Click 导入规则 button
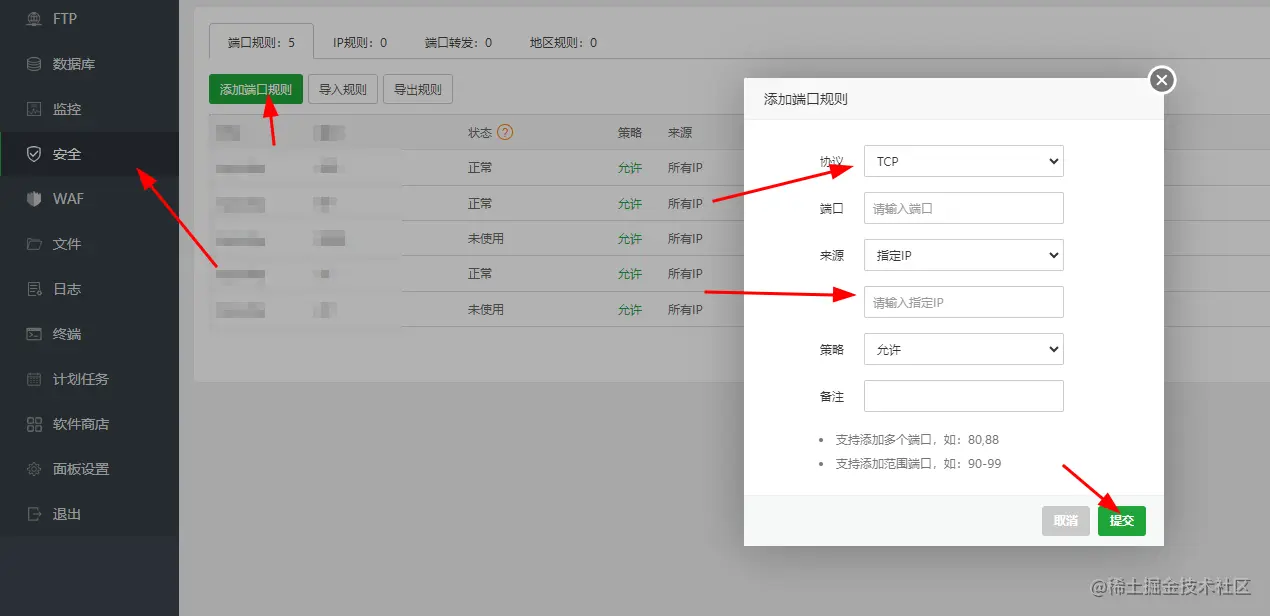 [x=343, y=89]
